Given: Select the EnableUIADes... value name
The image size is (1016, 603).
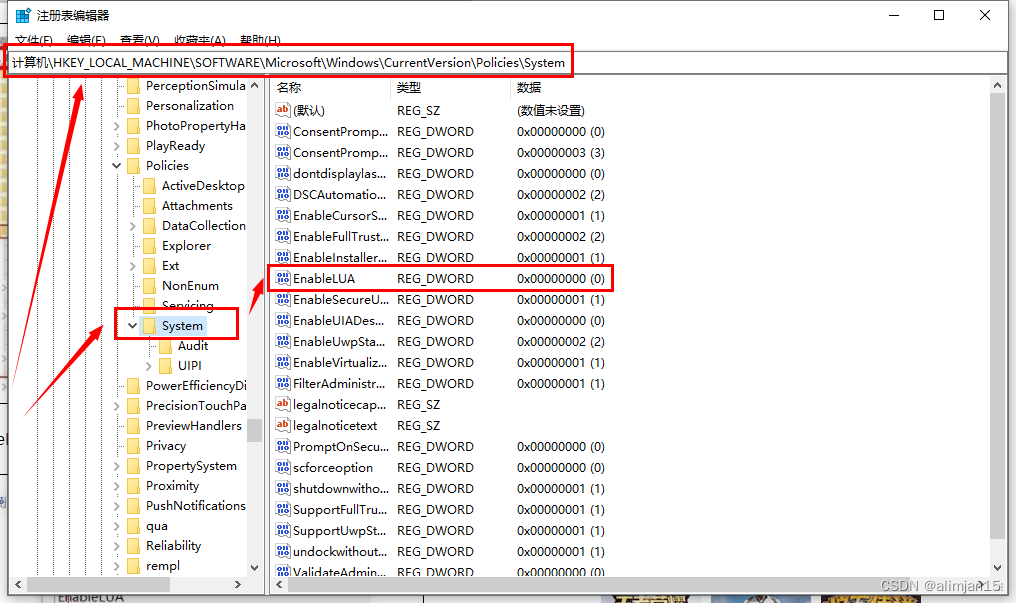Looking at the screenshot, I should pos(338,321).
